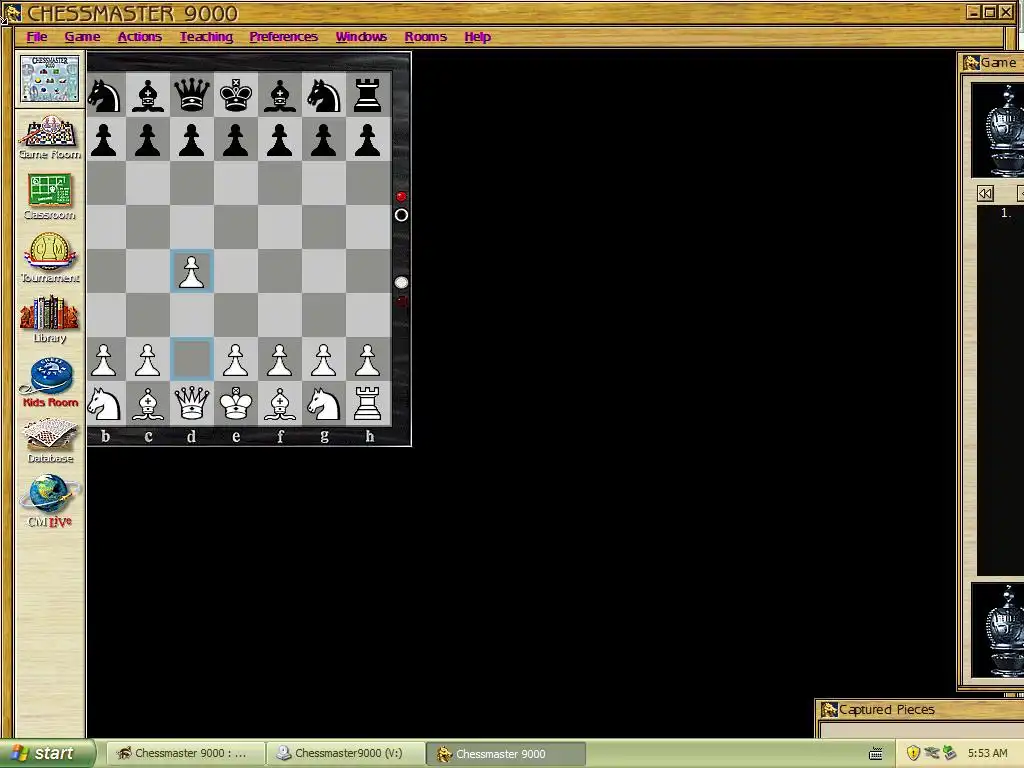Click the file label 'd' under board
The height and width of the screenshot is (768, 1024).
(x=191, y=436)
